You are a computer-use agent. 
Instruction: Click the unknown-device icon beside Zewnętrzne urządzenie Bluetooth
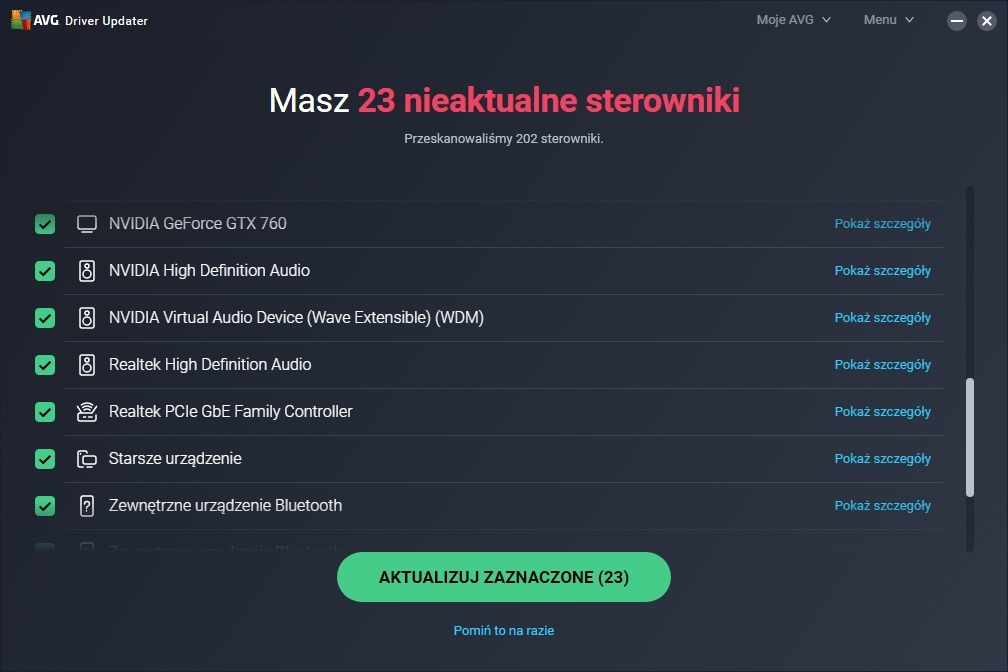click(x=87, y=506)
